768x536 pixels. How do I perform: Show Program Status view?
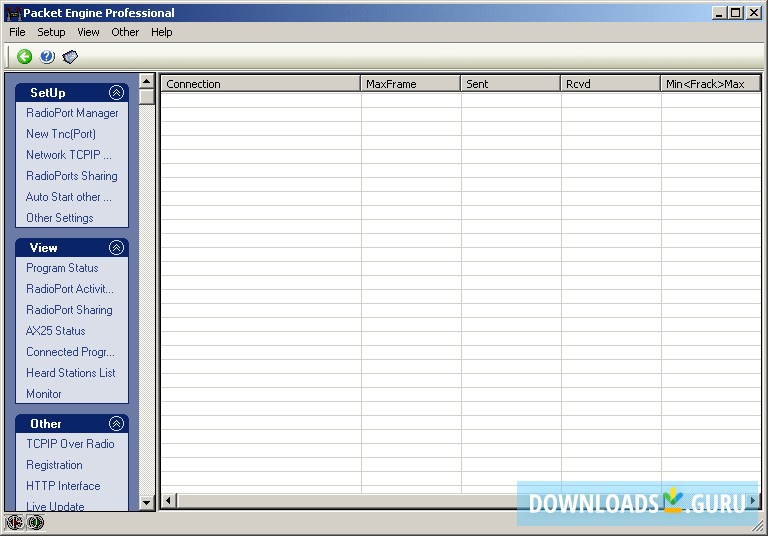(62, 268)
